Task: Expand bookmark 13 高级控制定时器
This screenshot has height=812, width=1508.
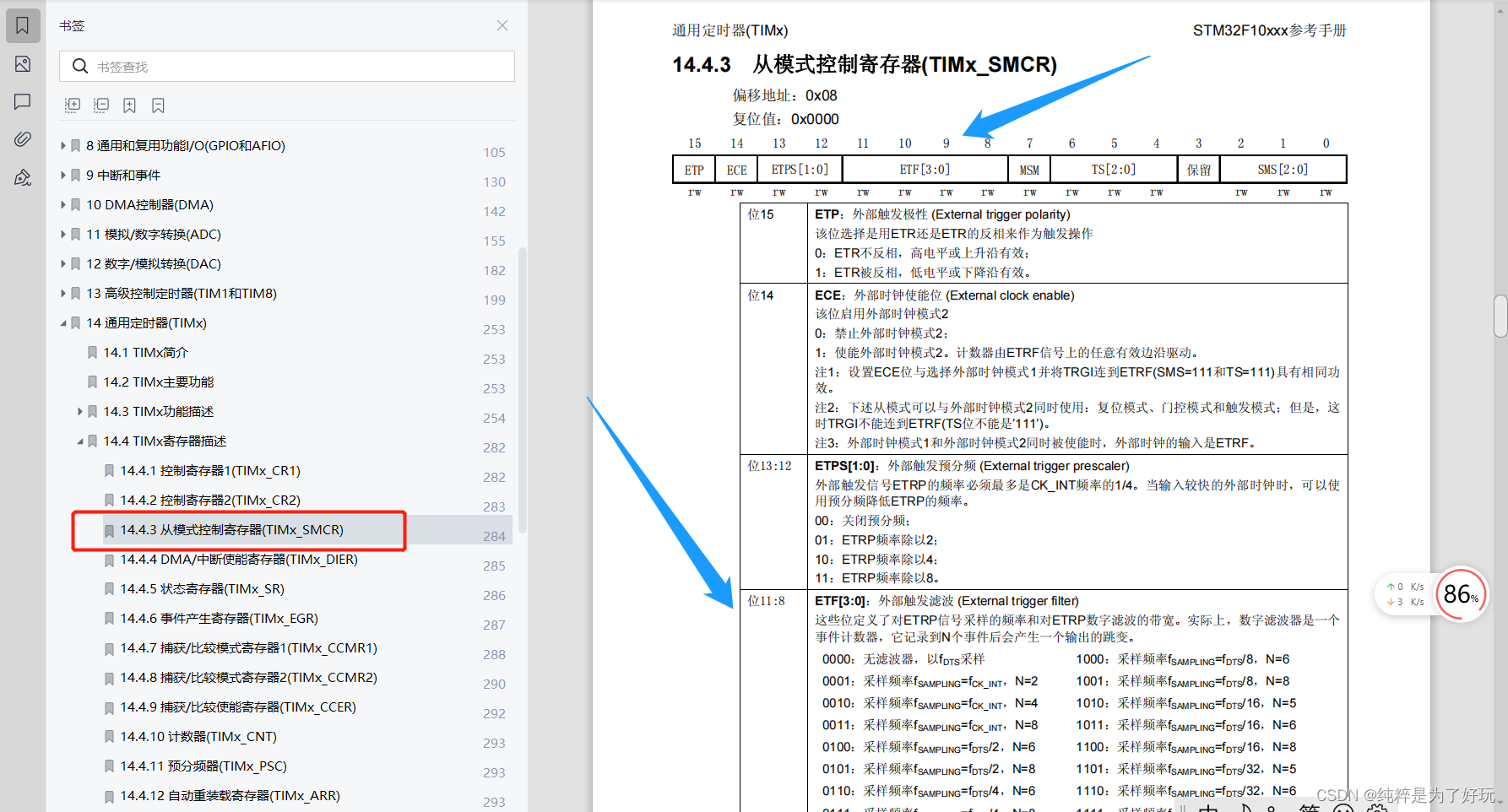Action: (63, 293)
